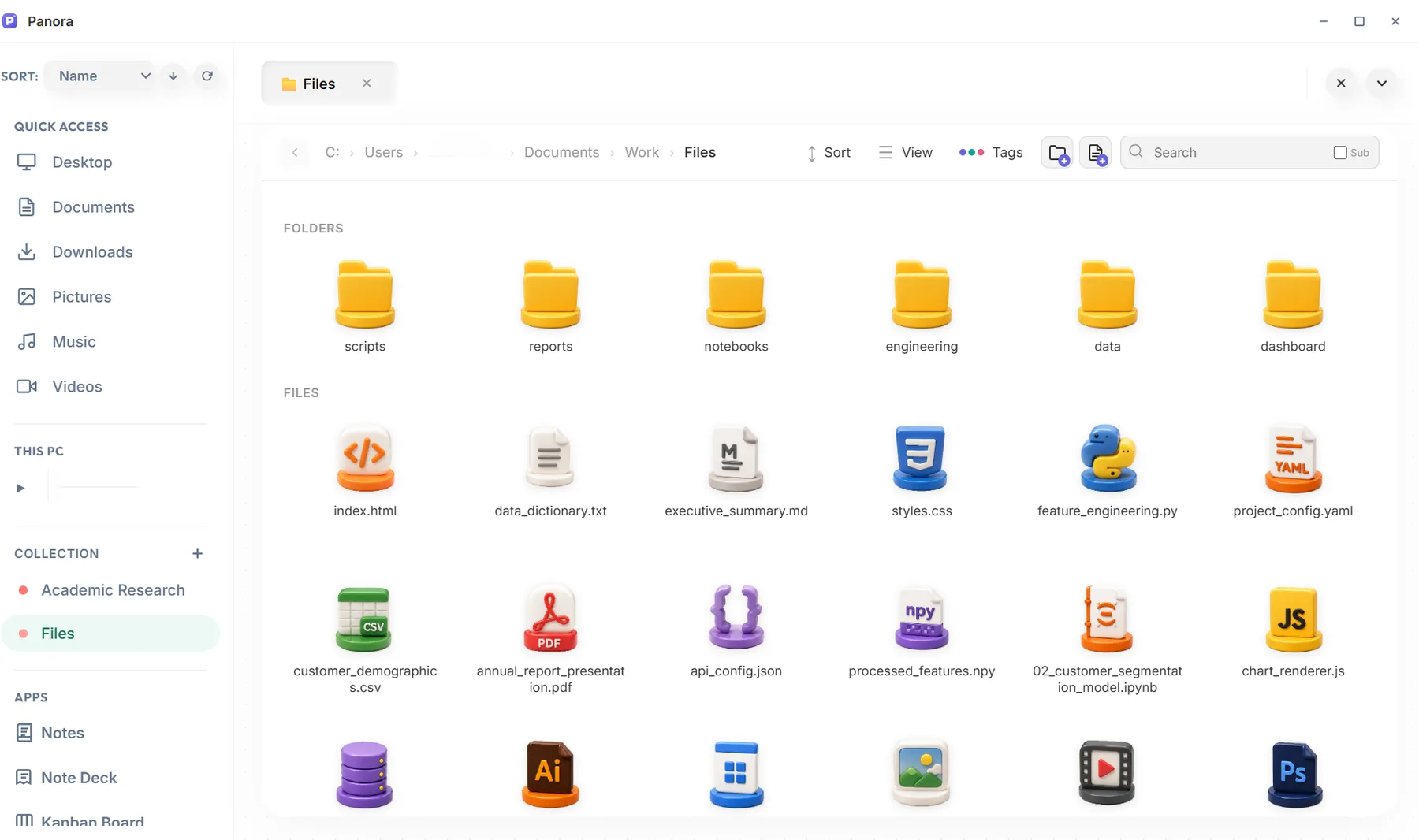Refresh the sidebar list
The width and height of the screenshot is (1419, 840).
[x=207, y=76]
